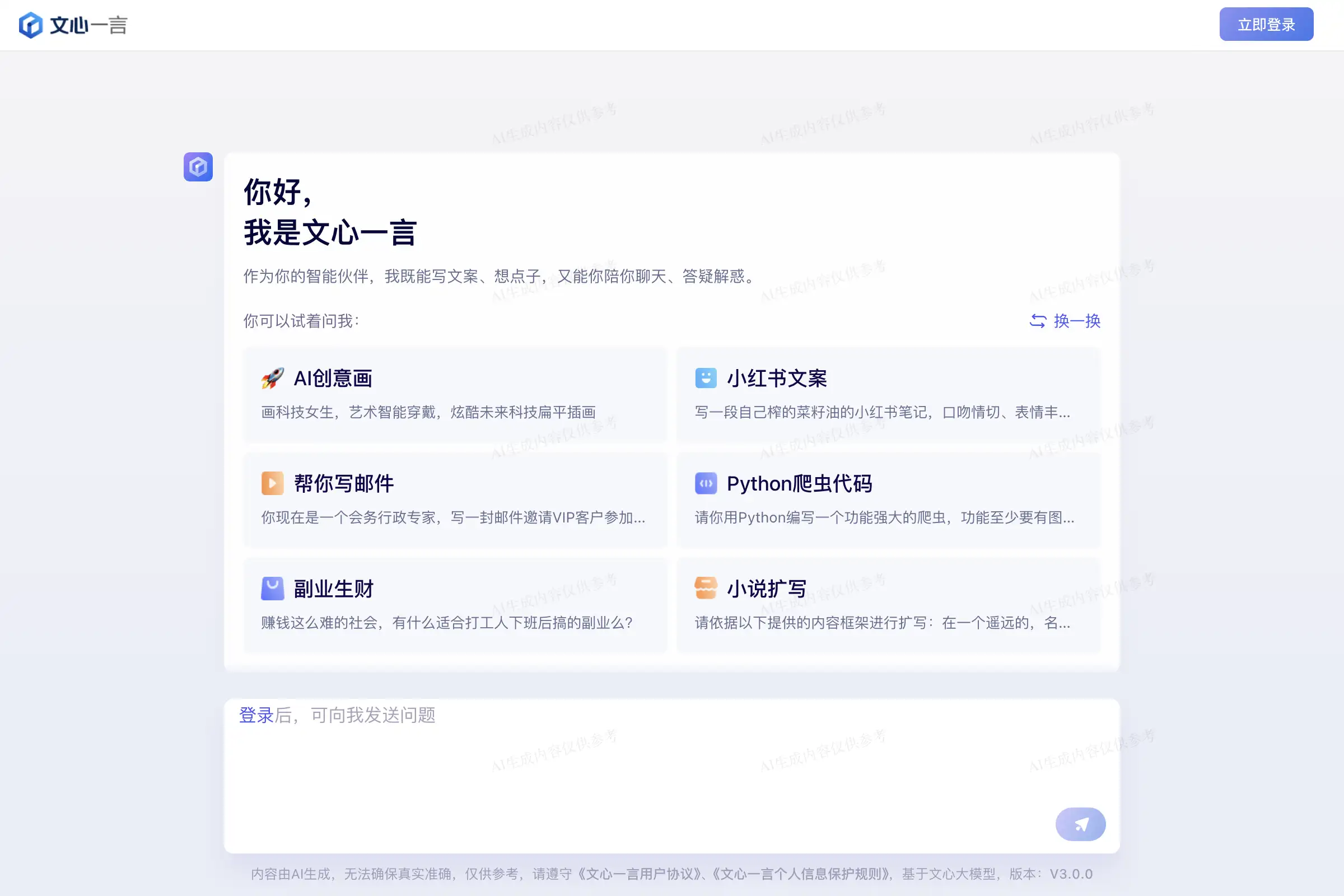Click the rocket icon on AI创意画 card
Screen dimensions: 1344x896
273,379
